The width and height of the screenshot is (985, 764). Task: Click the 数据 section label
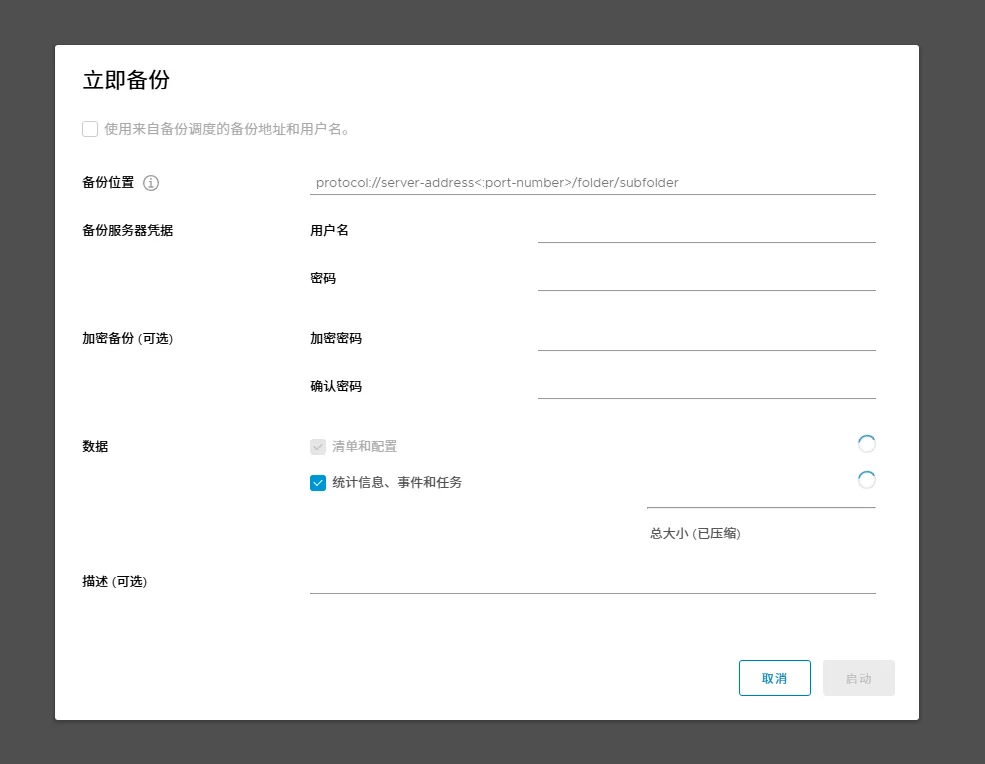[95, 447]
